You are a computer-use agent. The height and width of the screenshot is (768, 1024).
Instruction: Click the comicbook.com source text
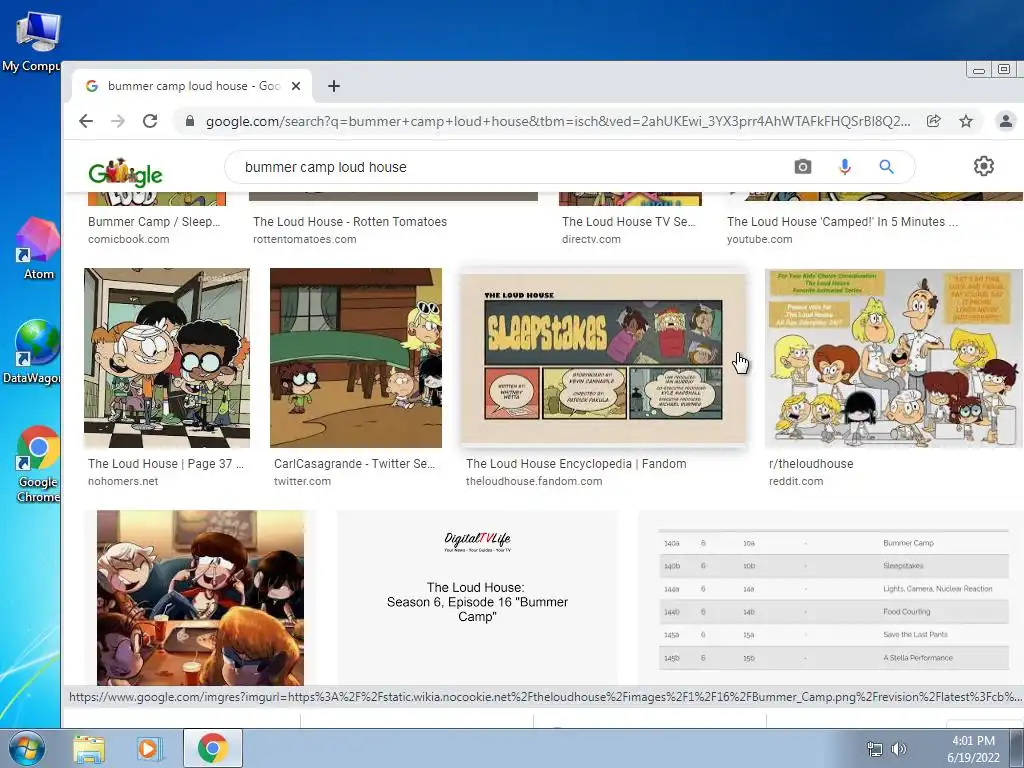point(129,239)
